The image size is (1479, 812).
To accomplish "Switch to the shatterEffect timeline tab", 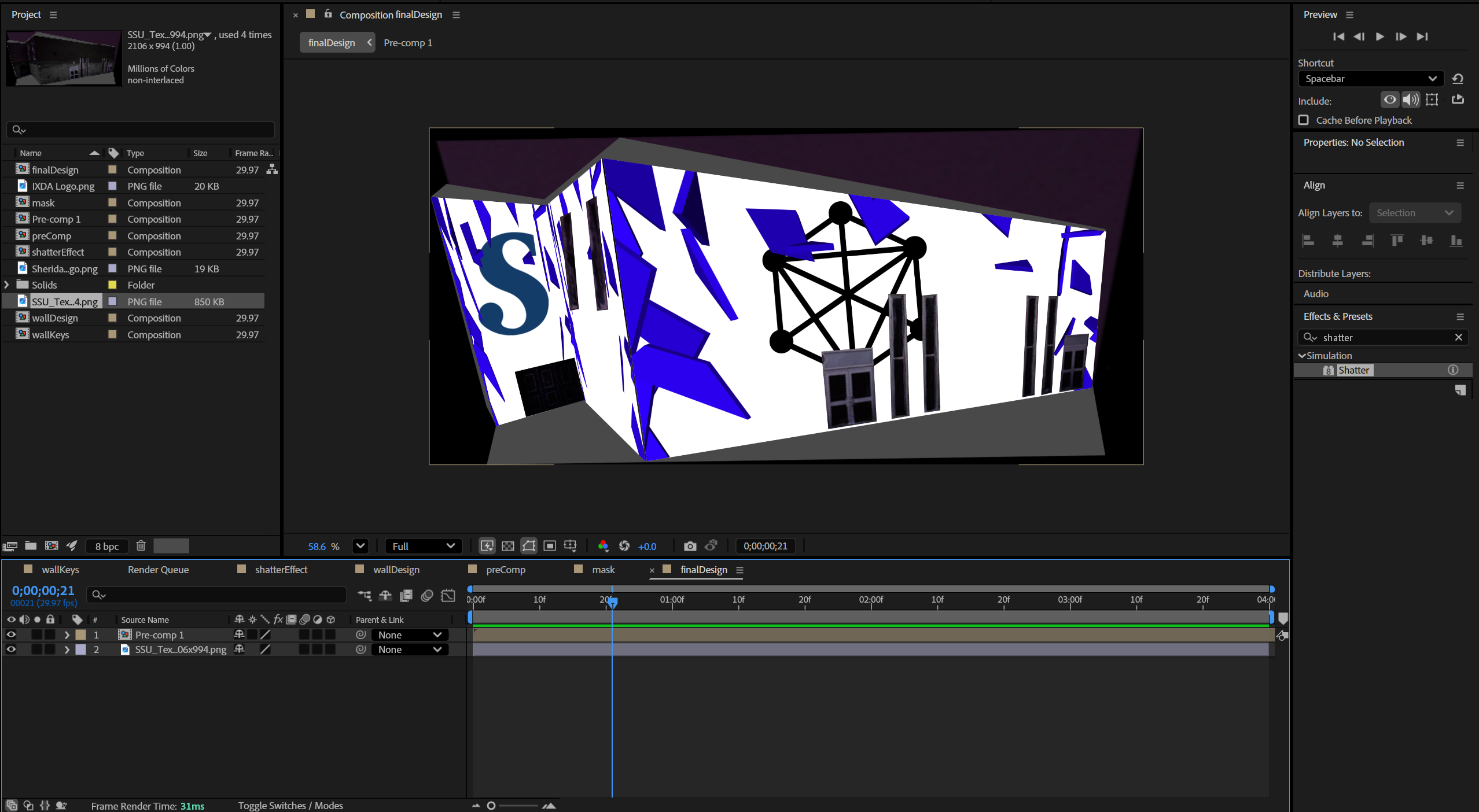I will pyautogui.click(x=281, y=570).
